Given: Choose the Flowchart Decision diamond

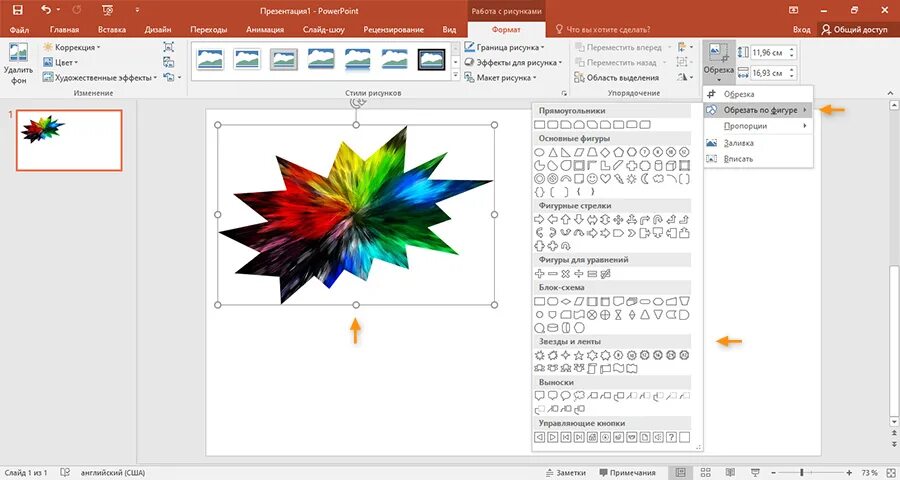Looking at the screenshot, I should pyautogui.click(x=566, y=301).
